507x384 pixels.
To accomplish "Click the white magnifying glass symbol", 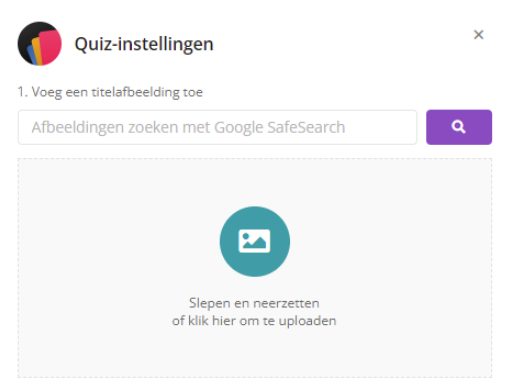I will coord(459,127).
